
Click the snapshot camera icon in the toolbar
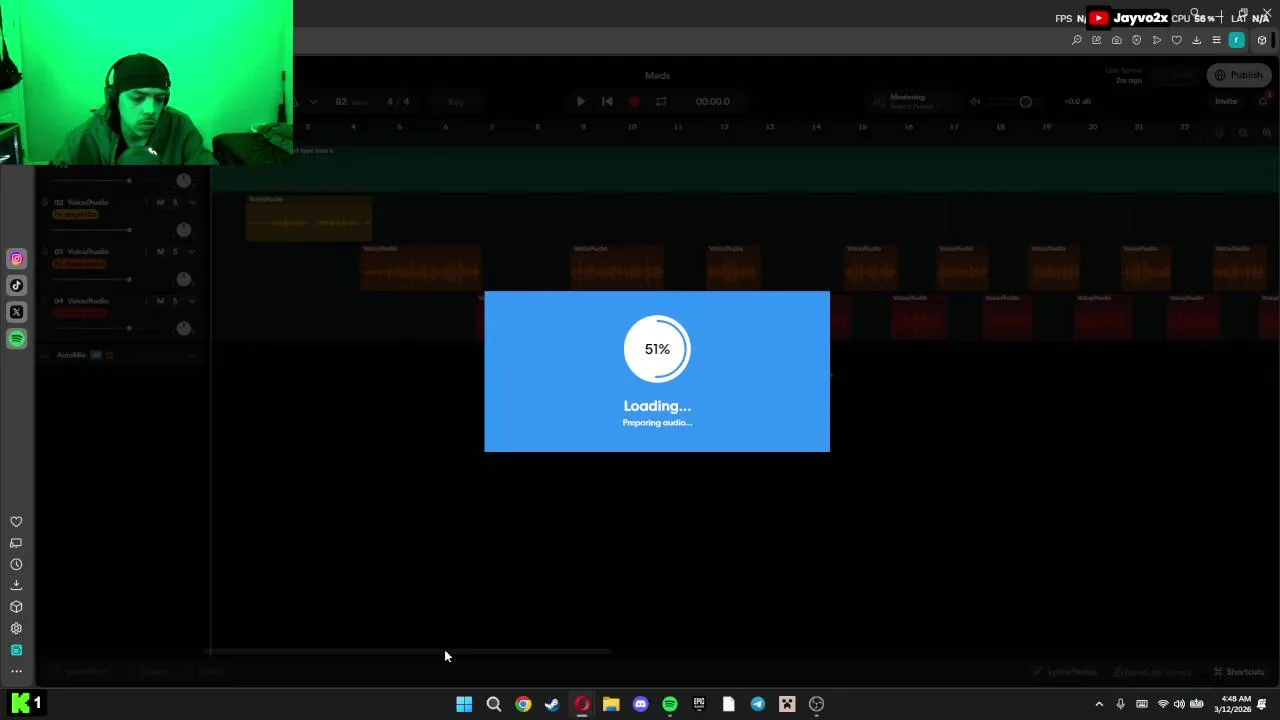point(1117,40)
